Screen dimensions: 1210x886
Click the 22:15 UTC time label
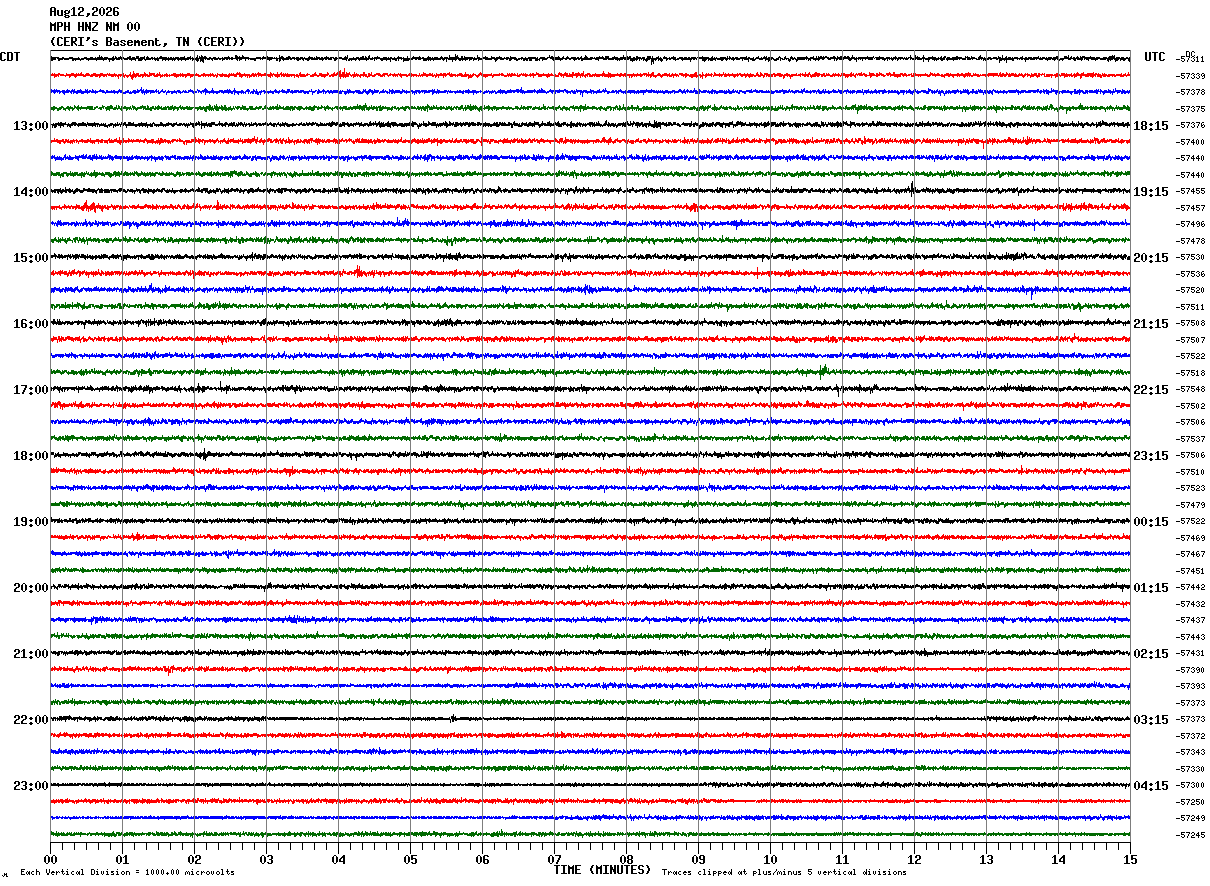pos(1151,389)
